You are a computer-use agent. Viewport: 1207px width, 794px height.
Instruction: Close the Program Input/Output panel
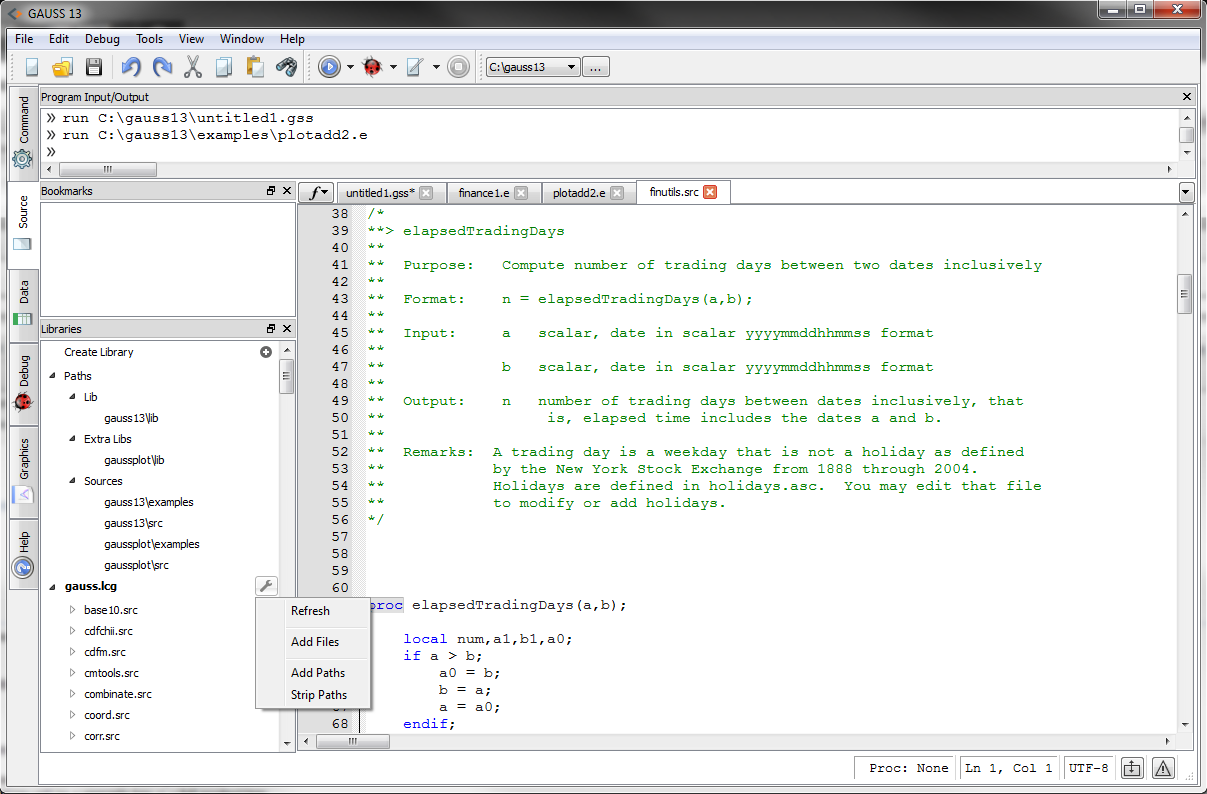coord(1187,97)
